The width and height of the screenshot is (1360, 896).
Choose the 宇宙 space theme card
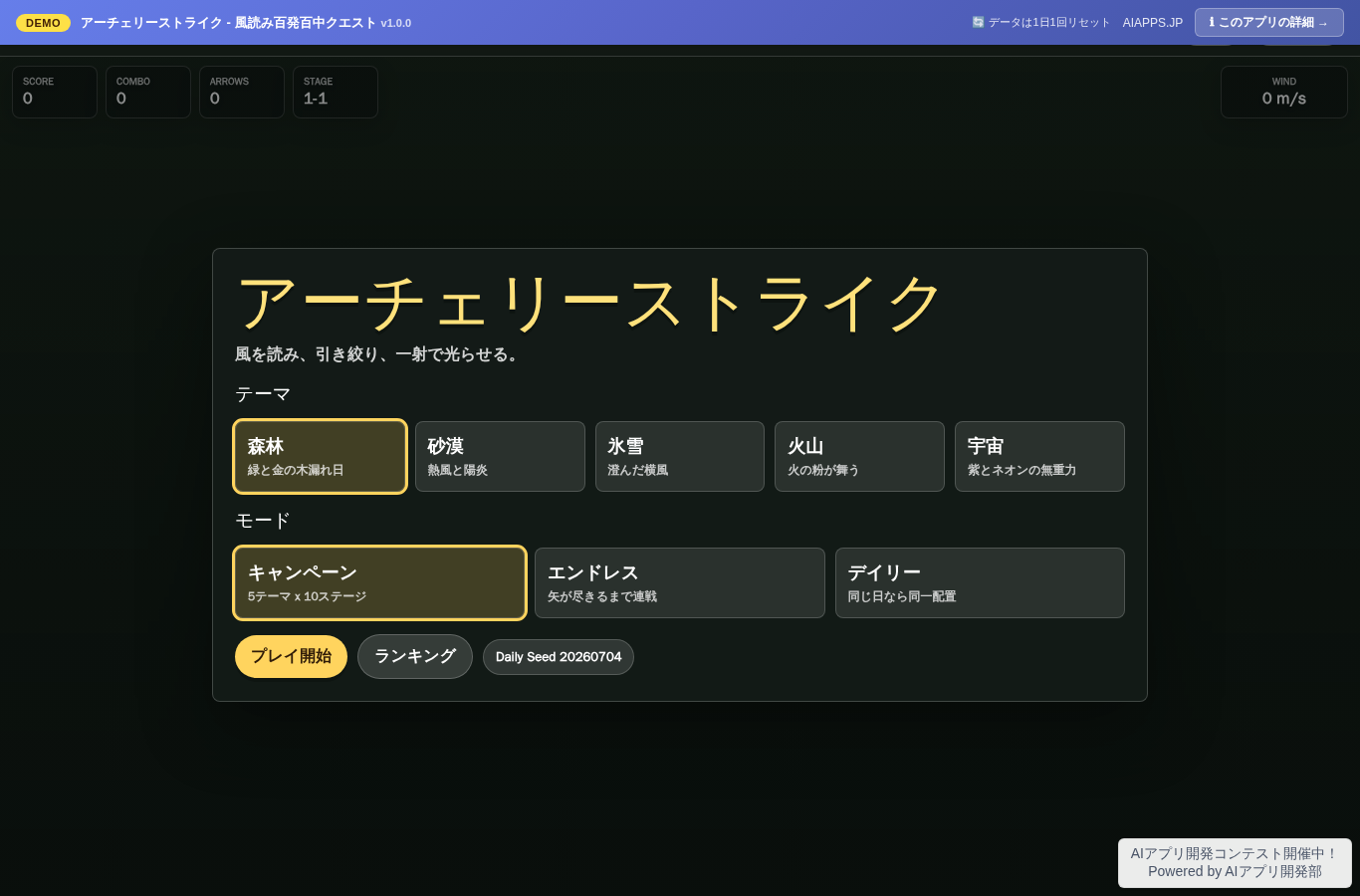(1039, 456)
